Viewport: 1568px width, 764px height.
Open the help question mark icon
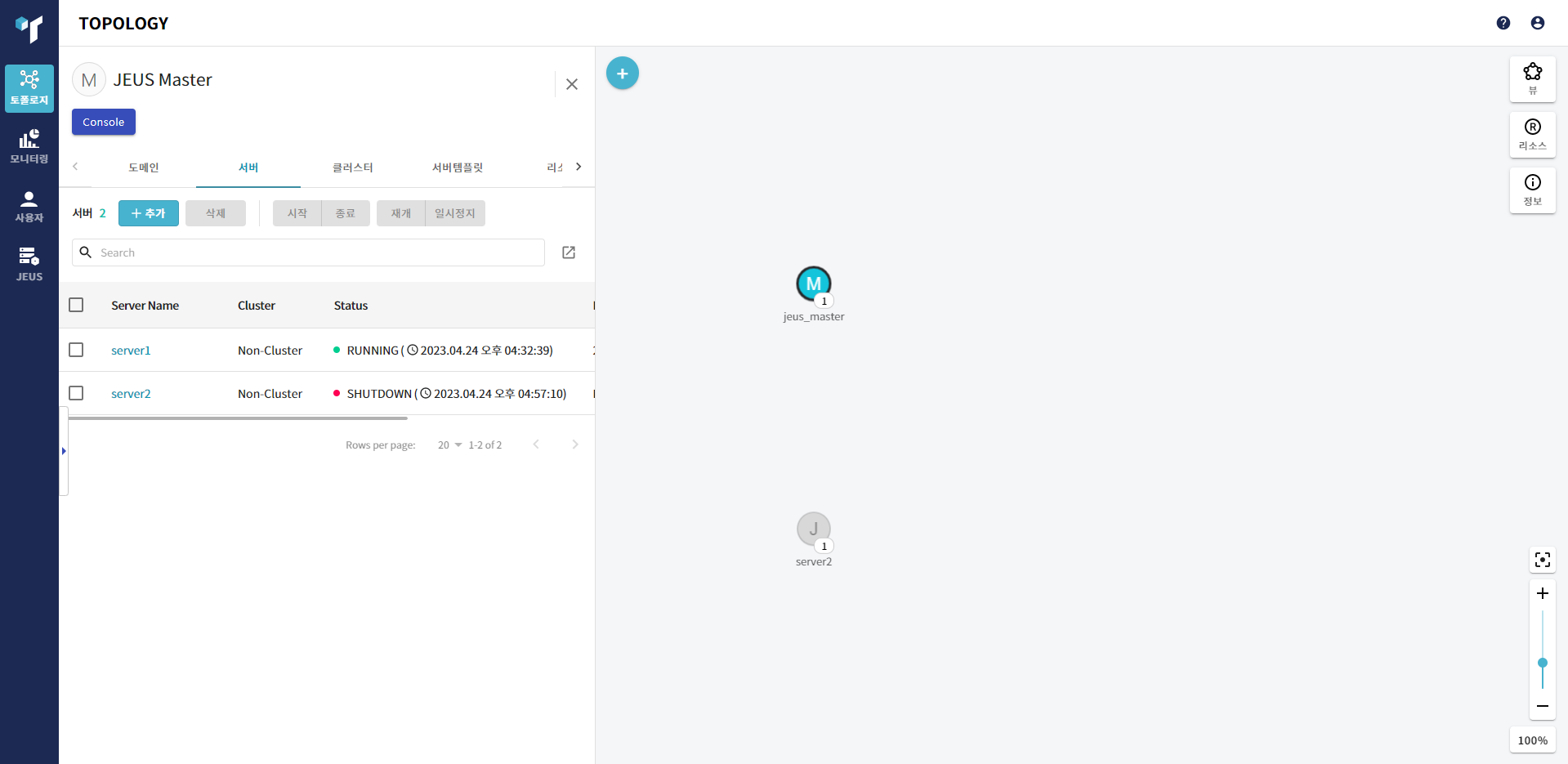(1503, 23)
